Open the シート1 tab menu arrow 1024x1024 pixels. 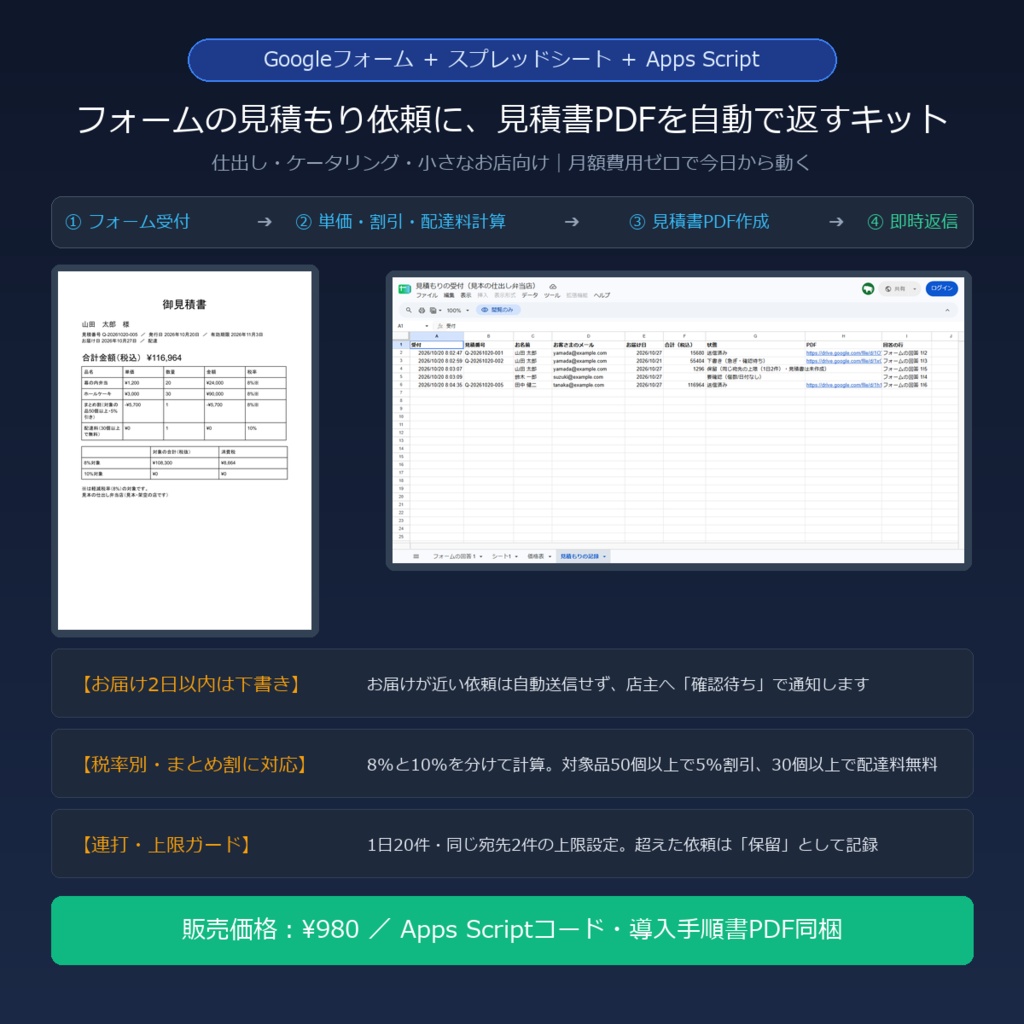pos(517,556)
